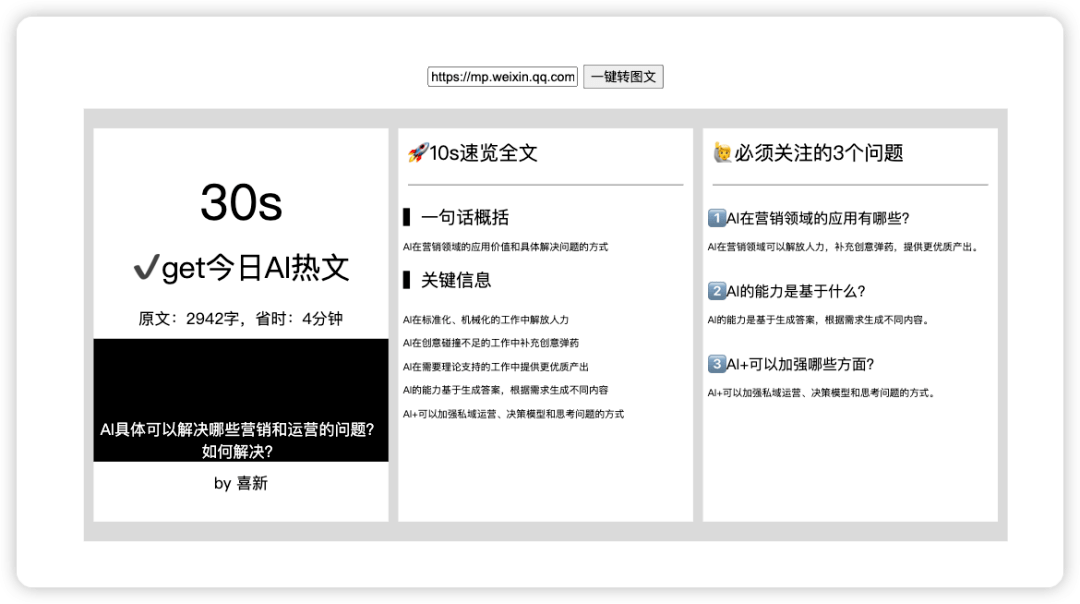Click the face emoji before 必须关注的3个问题
Viewport: 1080px width, 604px height.
pos(722,153)
